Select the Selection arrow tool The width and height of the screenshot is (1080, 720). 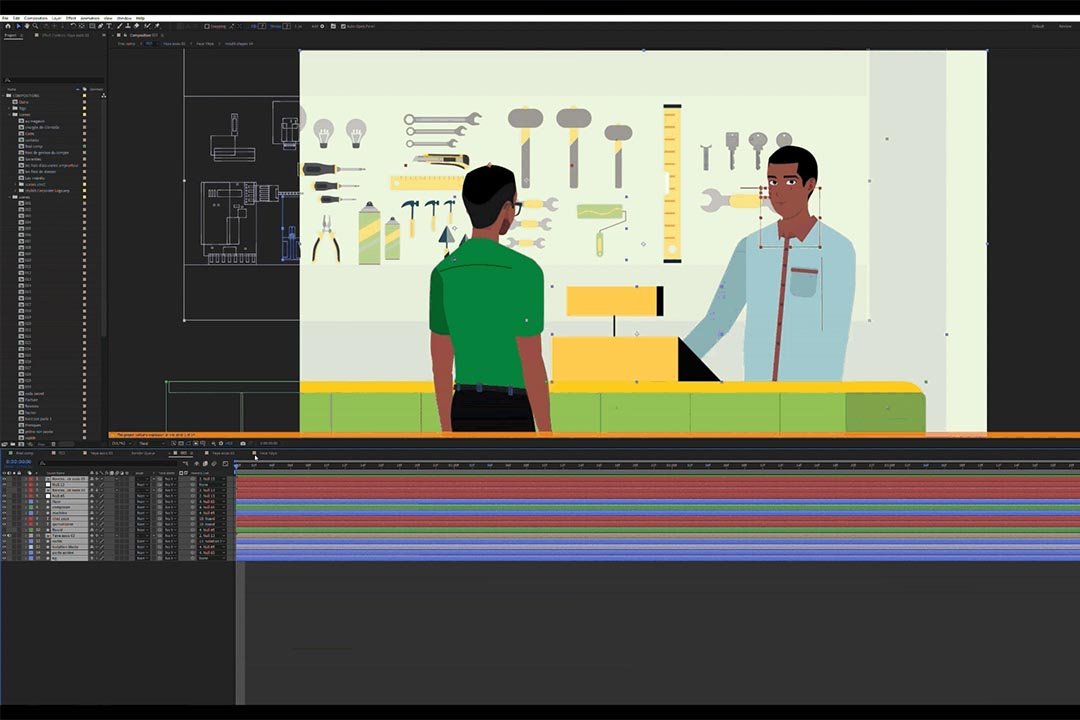point(19,26)
